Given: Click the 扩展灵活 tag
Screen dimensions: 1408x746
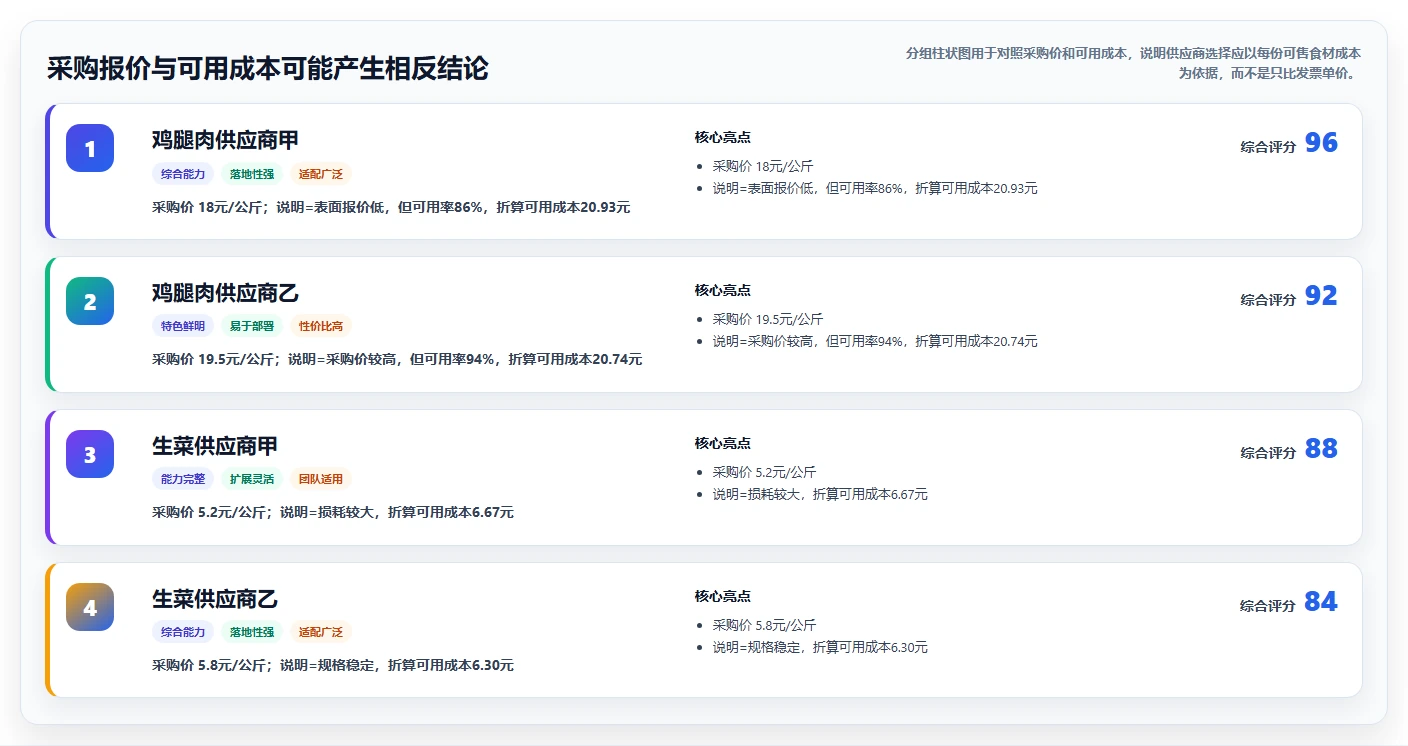Looking at the screenshot, I should (x=252, y=479).
